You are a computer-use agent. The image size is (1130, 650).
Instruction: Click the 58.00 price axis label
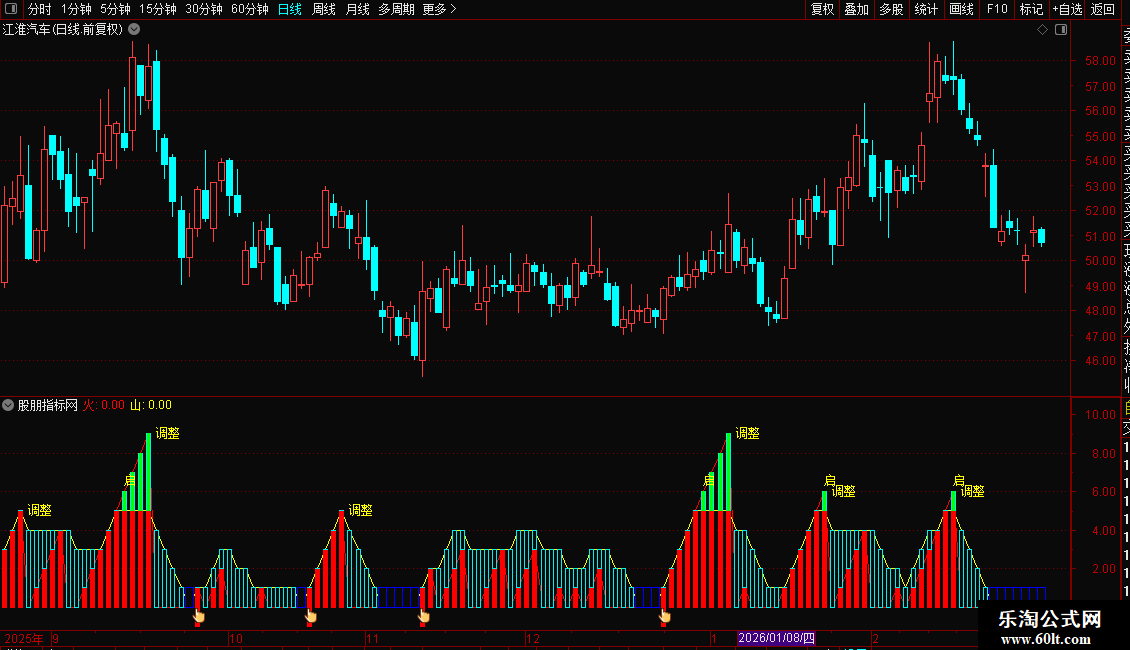click(x=1100, y=61)
